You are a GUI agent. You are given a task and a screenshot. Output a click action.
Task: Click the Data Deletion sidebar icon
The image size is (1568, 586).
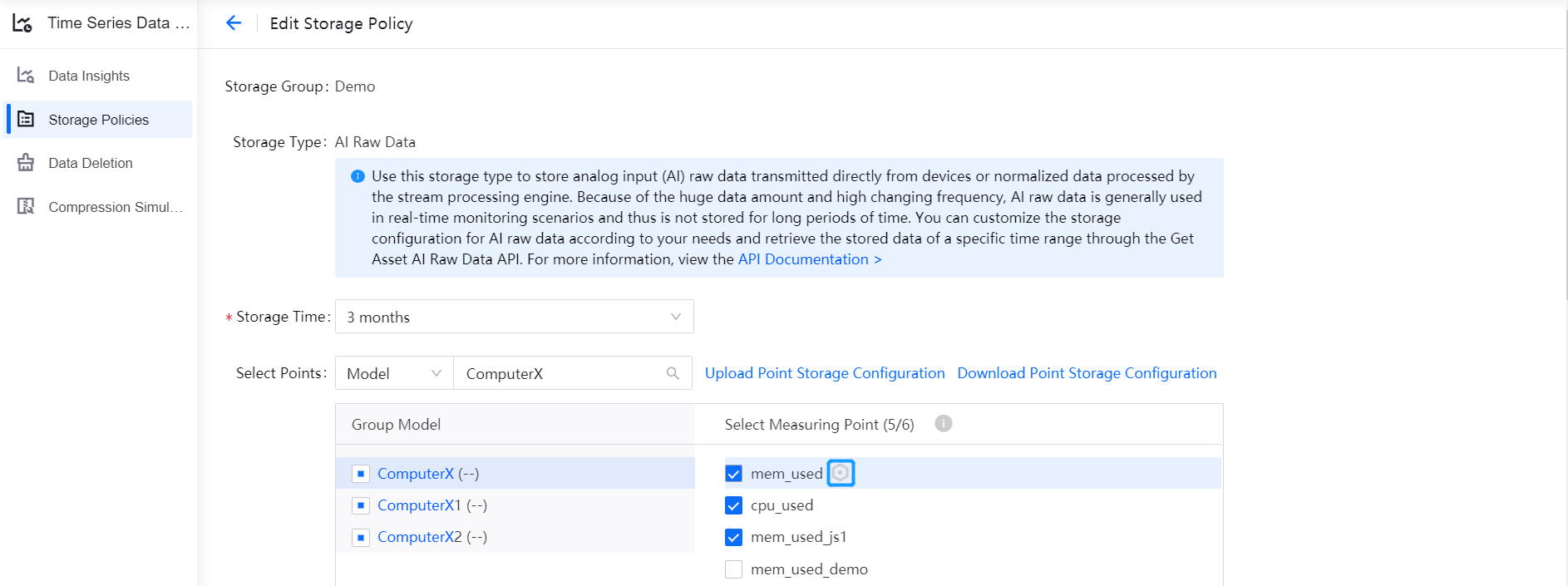[26, 163]
